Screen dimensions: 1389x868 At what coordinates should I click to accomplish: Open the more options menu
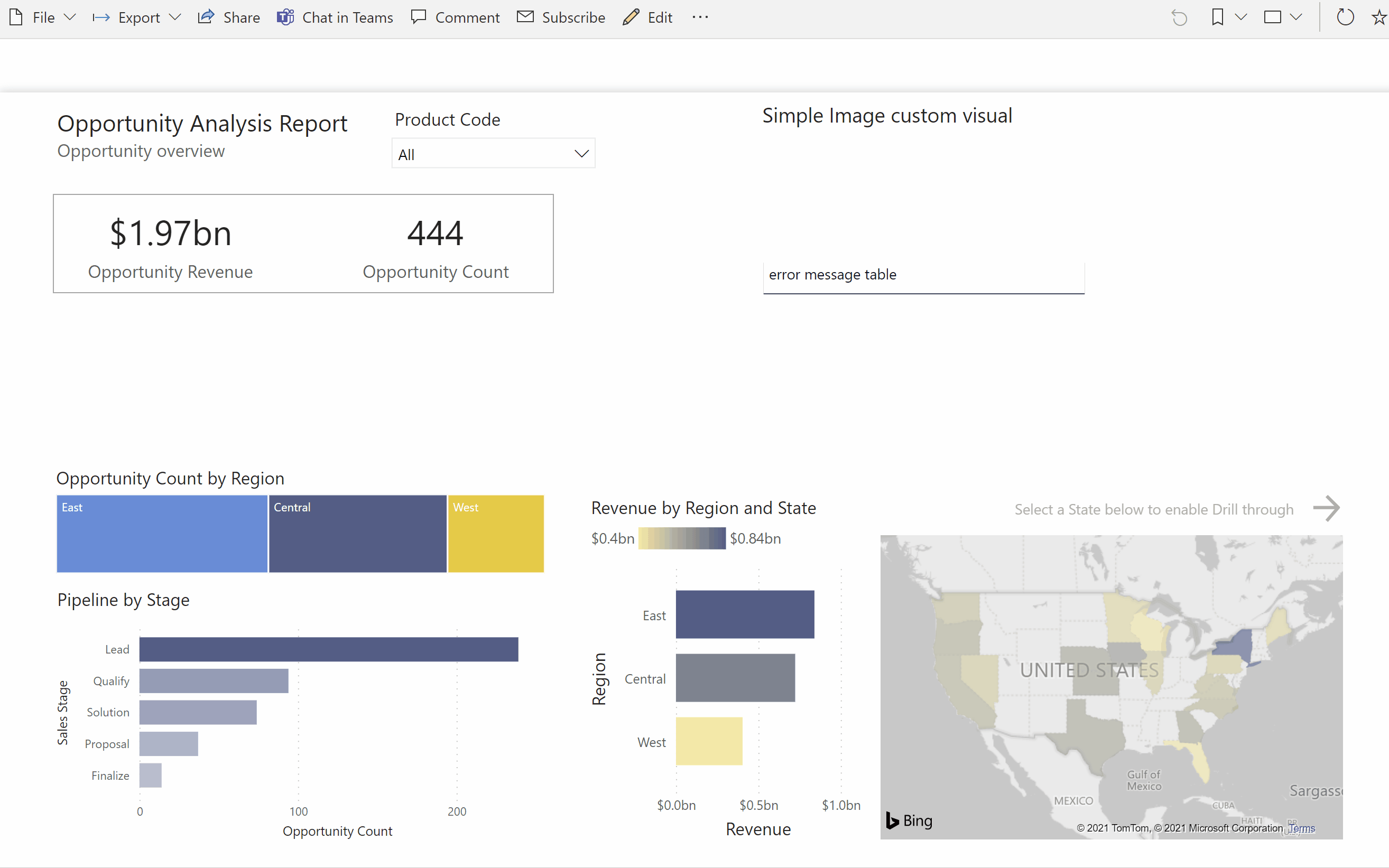[700, 17]
